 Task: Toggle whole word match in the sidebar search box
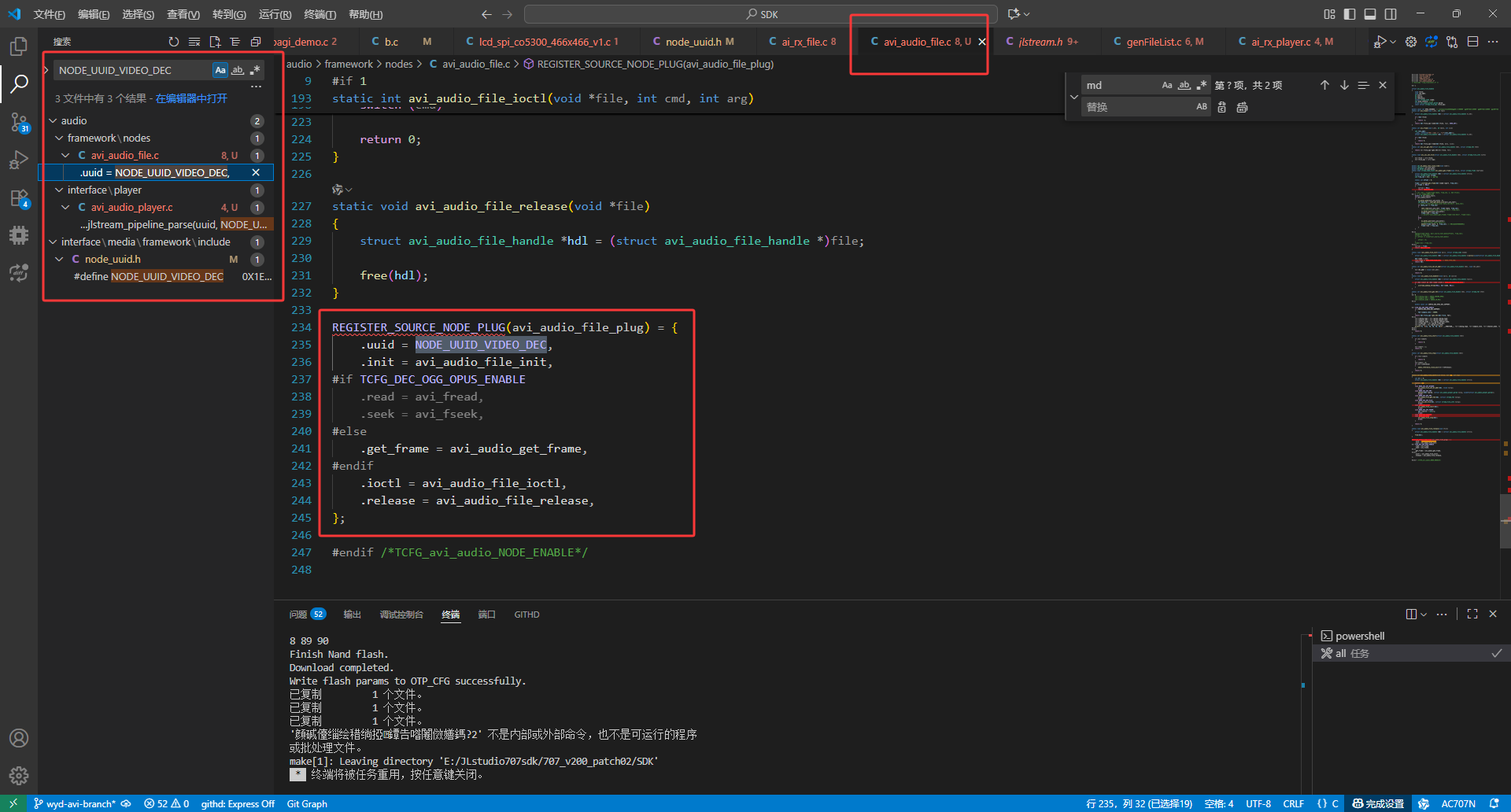[238, 70]
